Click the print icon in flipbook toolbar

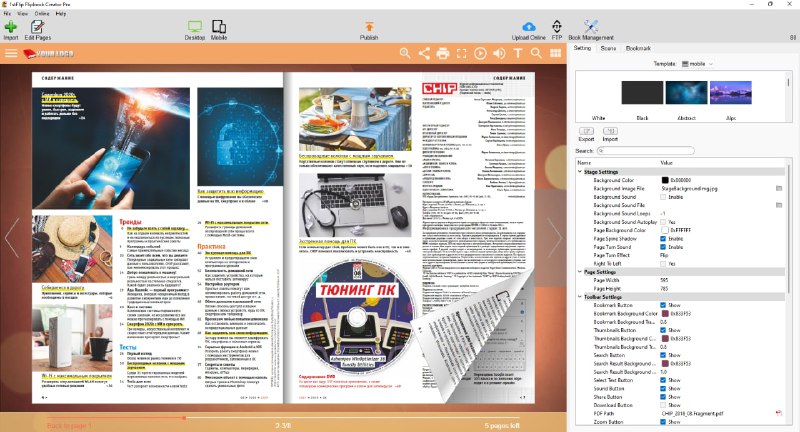[x=442, y=54]
